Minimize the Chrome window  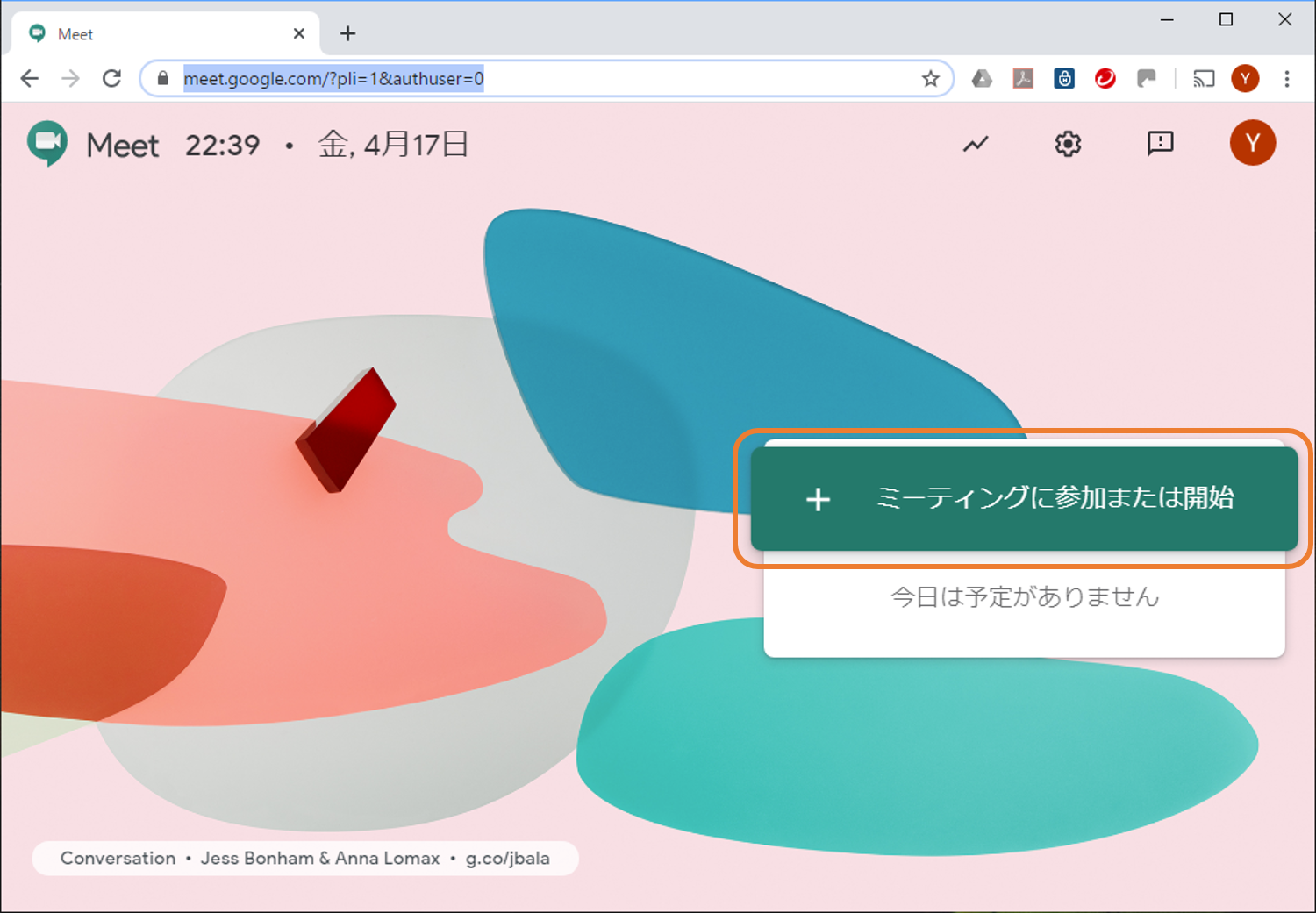tap(1167, 19)
